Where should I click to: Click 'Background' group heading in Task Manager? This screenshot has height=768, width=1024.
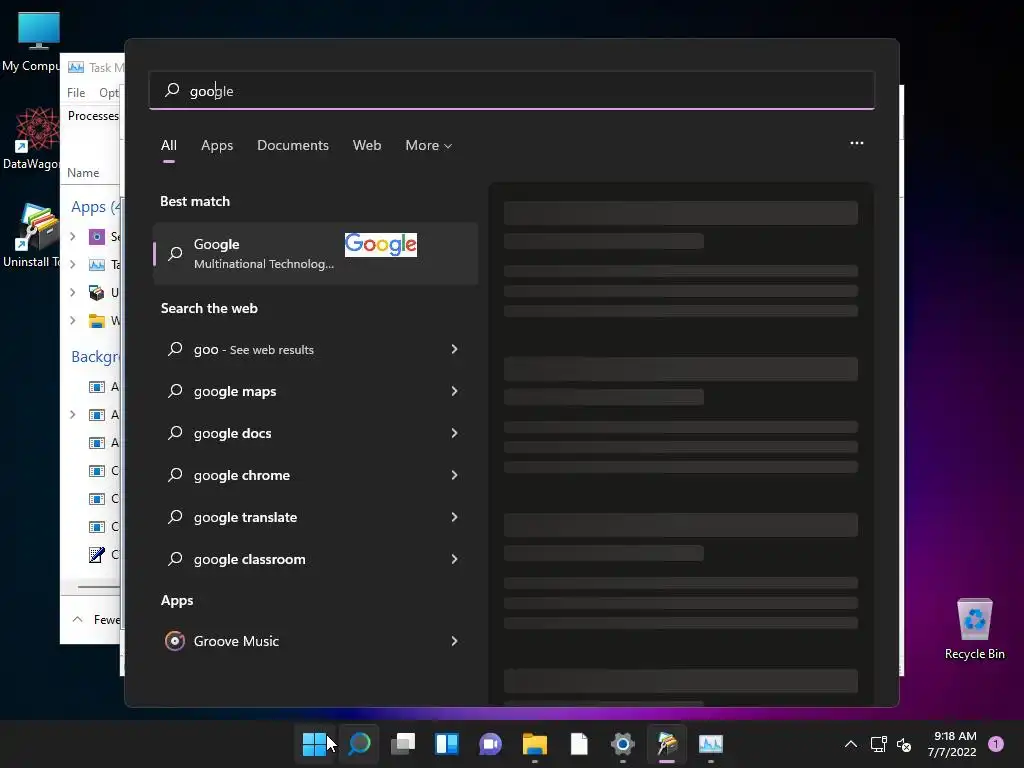pos(95,357)
